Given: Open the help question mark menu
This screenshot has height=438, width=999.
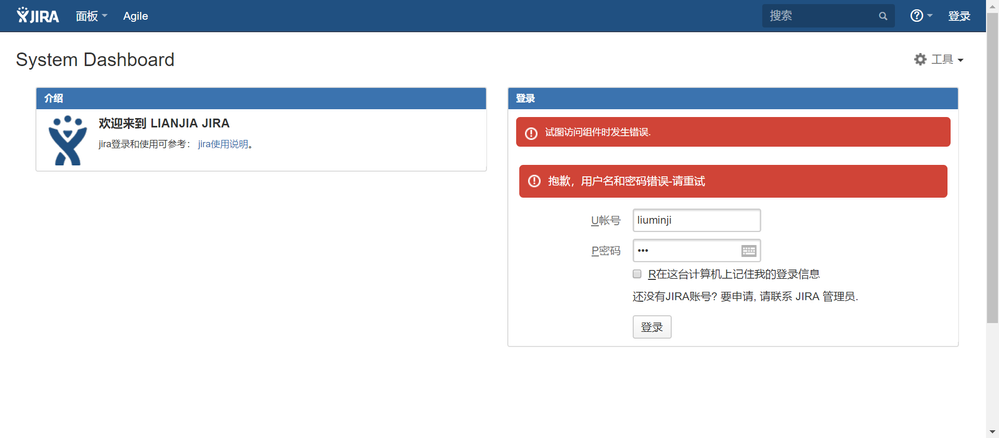Looking at the screenshot, I should [x=921, y=16].
